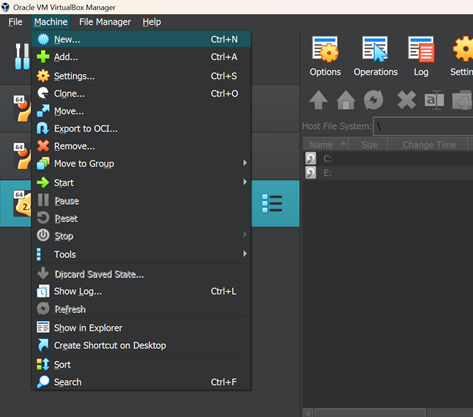
Task: Choose Add... menu entry
Action: (141, 57)
